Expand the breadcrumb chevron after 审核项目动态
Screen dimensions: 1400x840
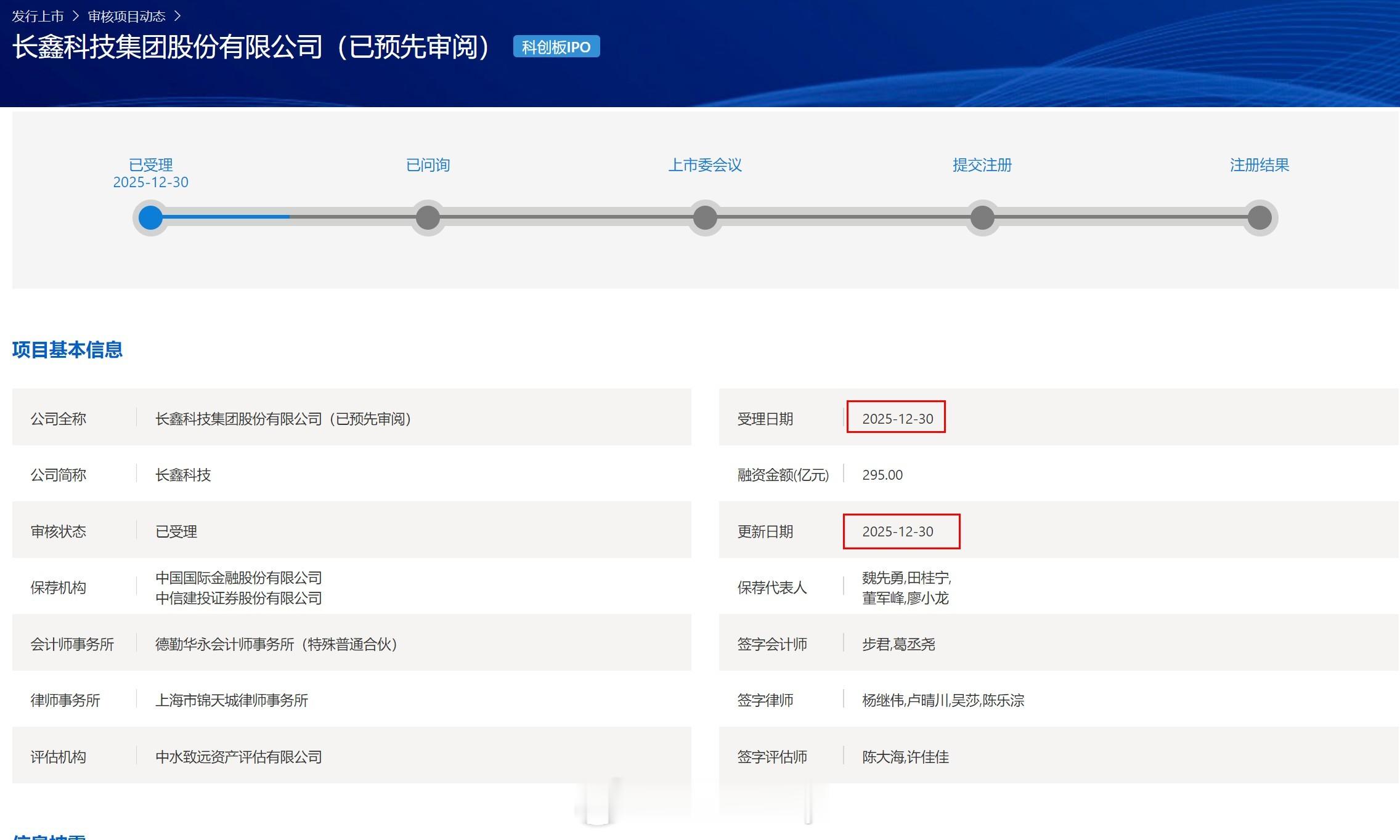(178, 16)
